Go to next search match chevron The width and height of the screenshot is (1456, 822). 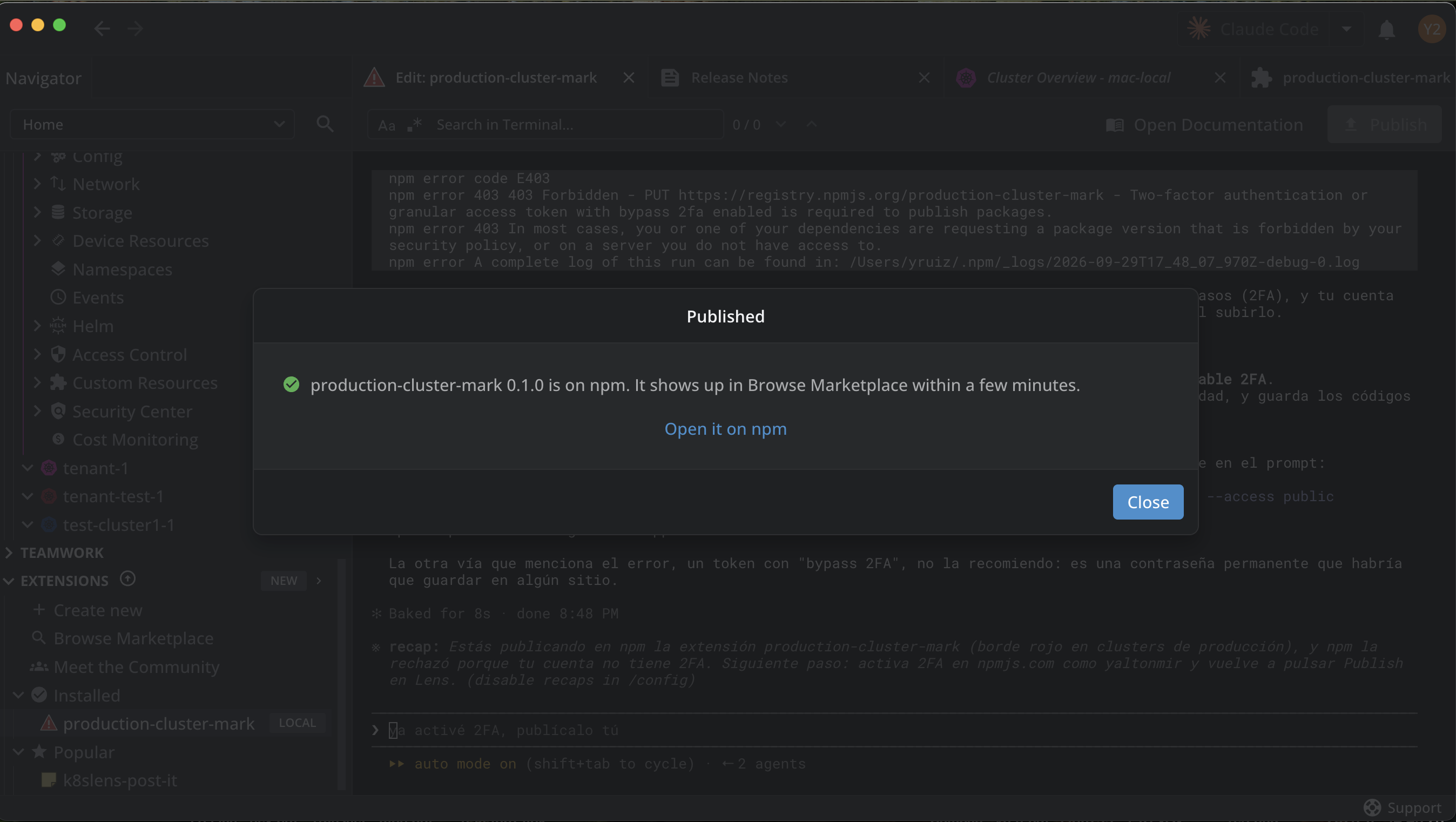pyautogui.click(x=780, y=124)
